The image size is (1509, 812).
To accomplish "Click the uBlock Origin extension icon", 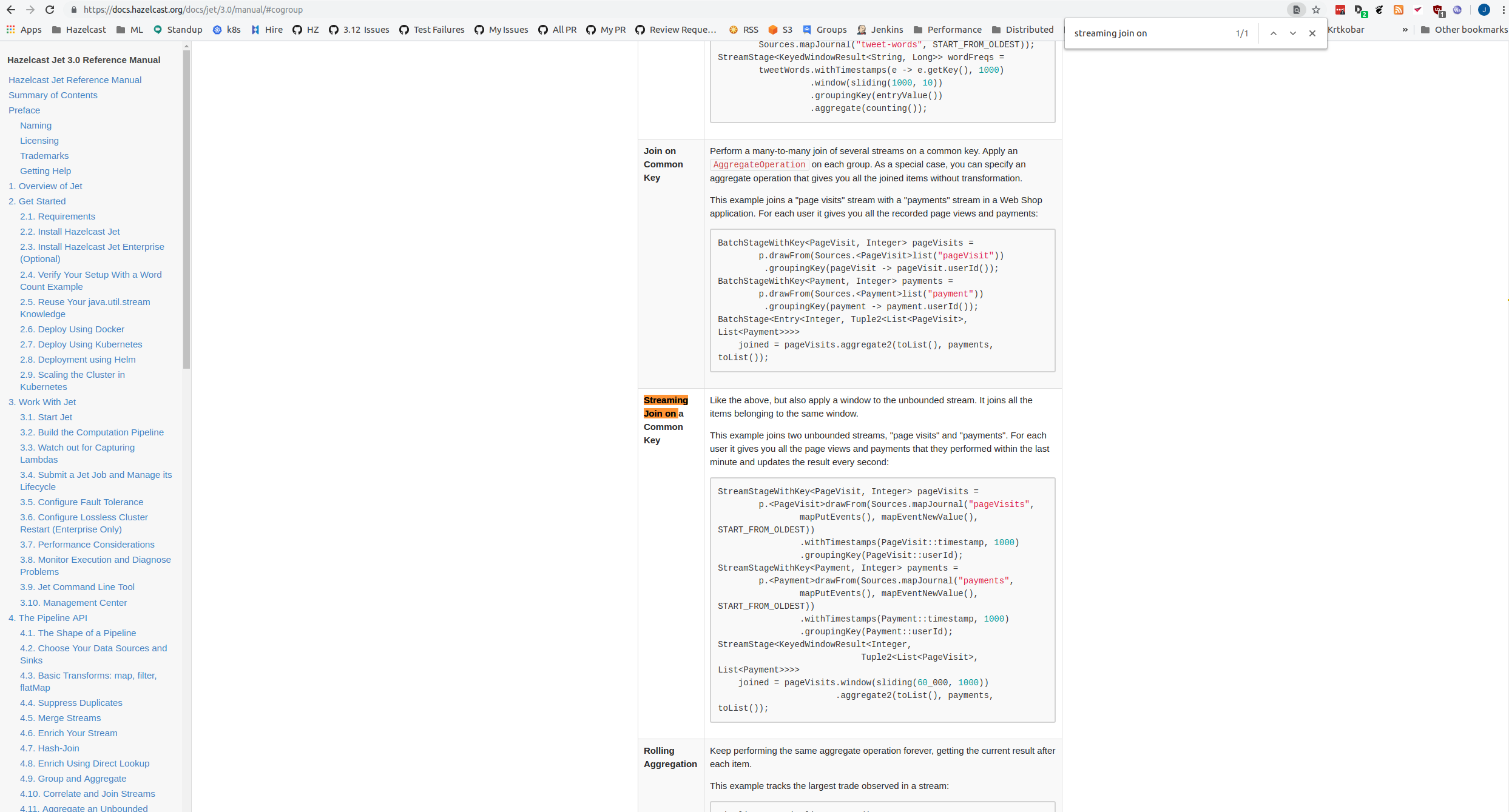I will pyautogui.click(x=1437, y=10).
